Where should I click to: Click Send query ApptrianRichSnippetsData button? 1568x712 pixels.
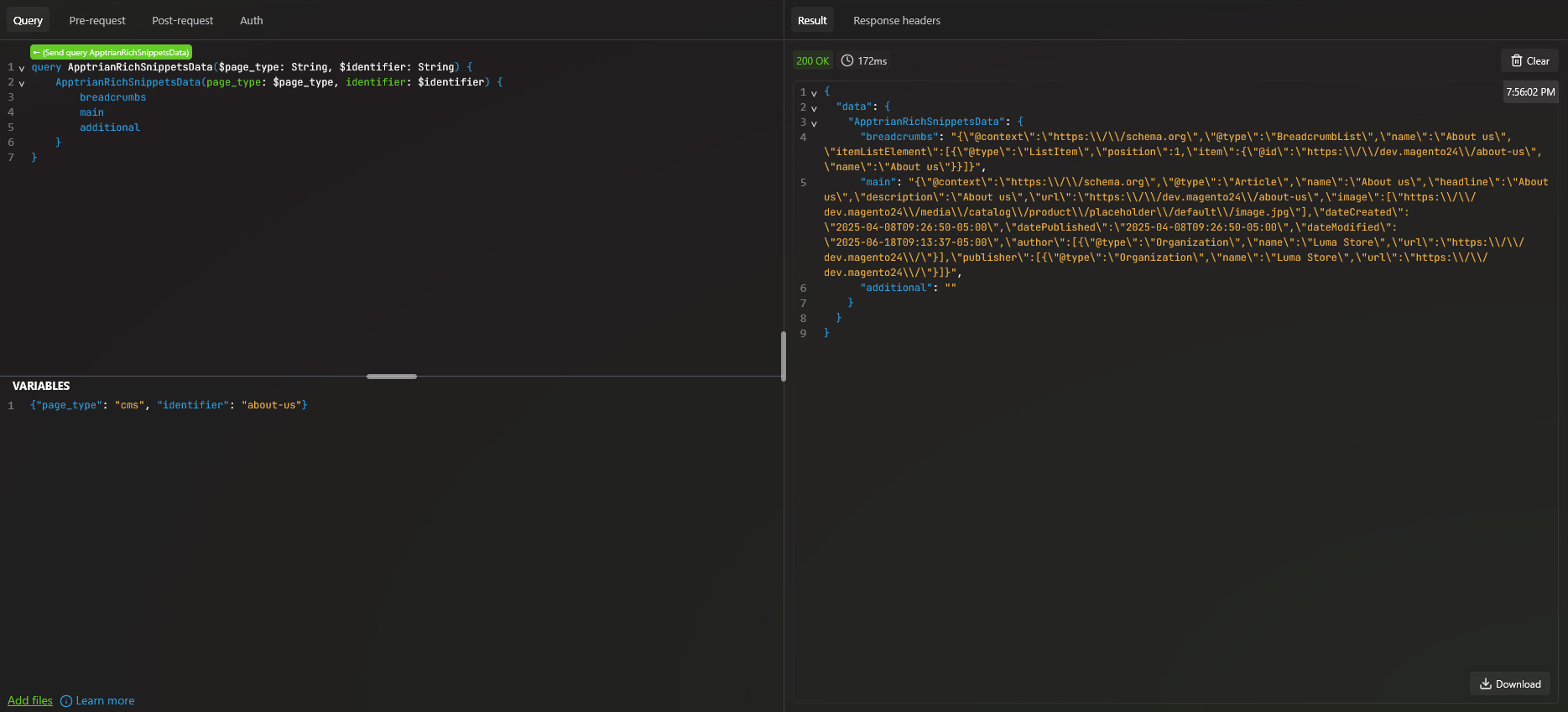coord(112,52)
